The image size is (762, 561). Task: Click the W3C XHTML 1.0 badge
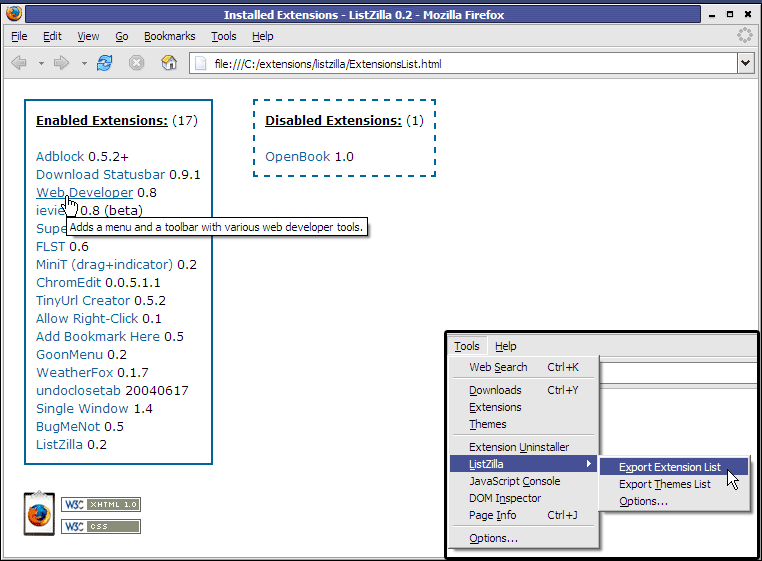pos(101,505)
